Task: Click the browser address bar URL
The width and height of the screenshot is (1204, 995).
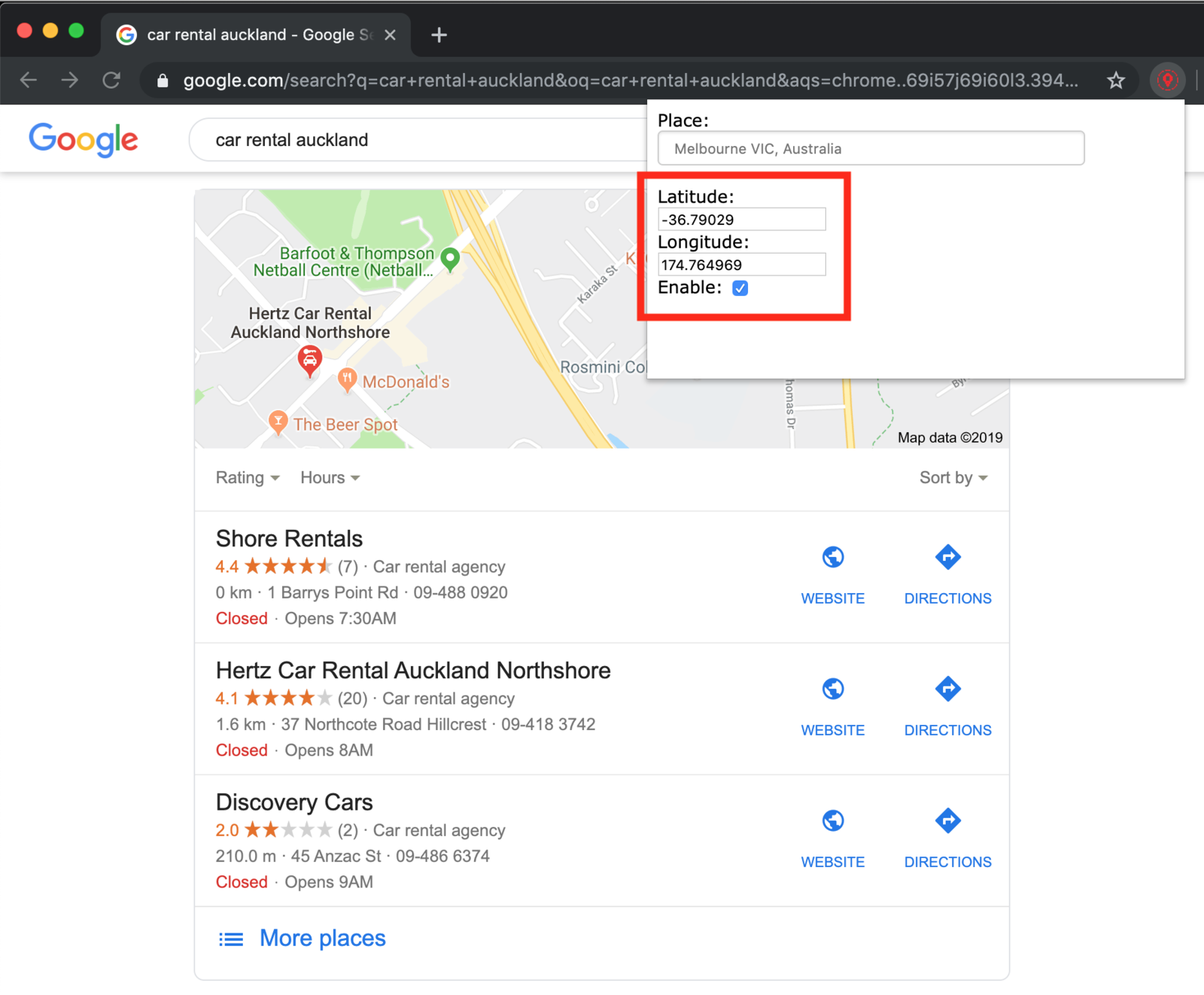Action: 631,81
